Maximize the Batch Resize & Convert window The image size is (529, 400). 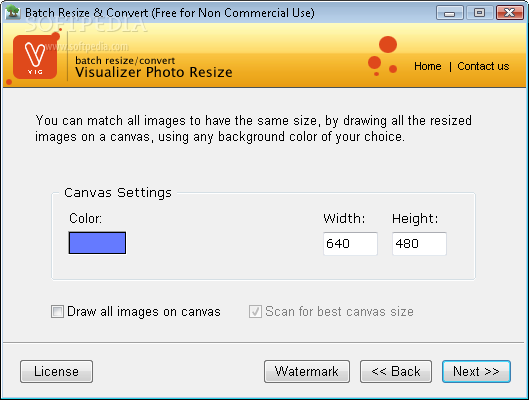[479, 13]
